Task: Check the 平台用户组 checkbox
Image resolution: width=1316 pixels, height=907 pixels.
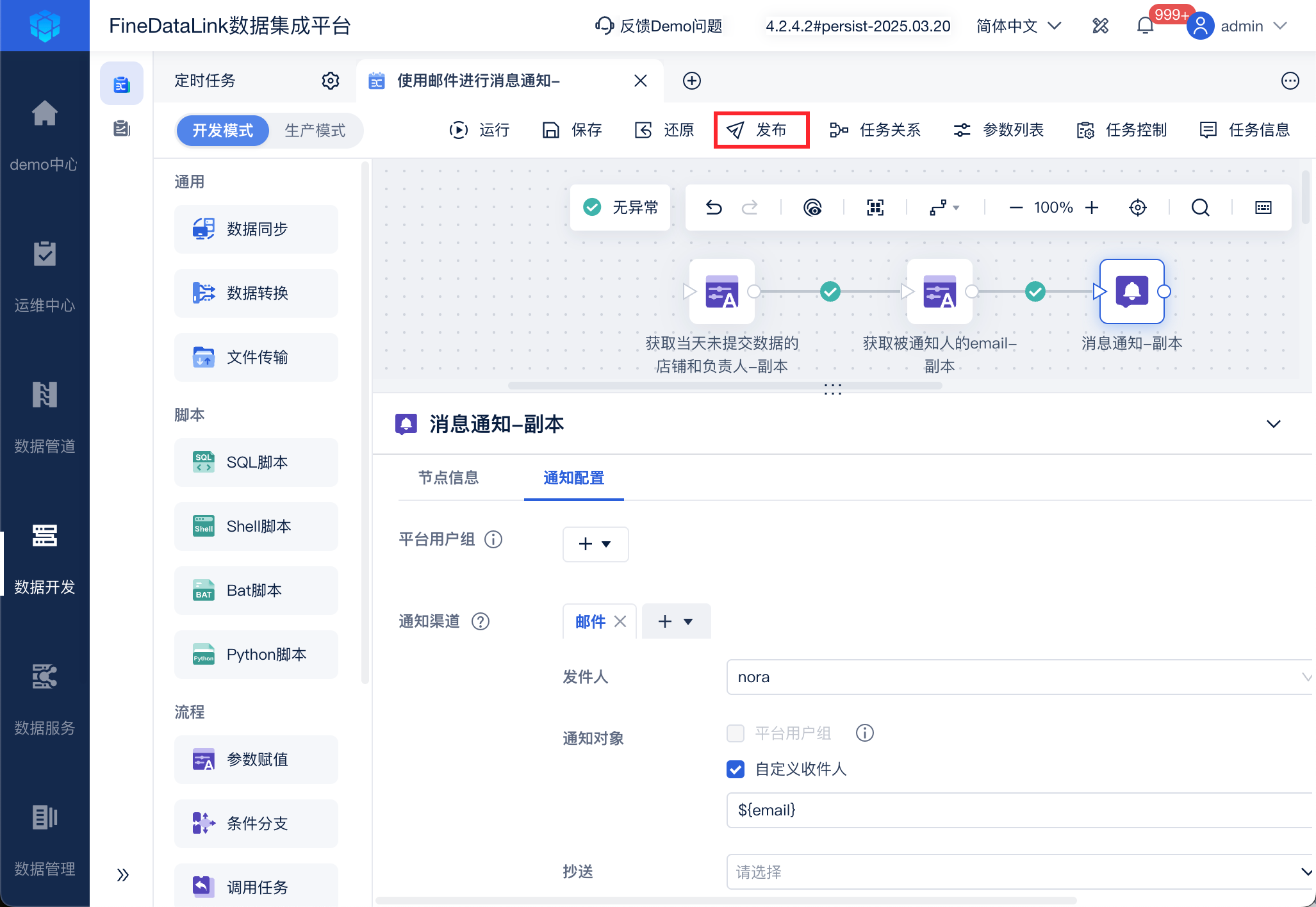Action: 736,733
